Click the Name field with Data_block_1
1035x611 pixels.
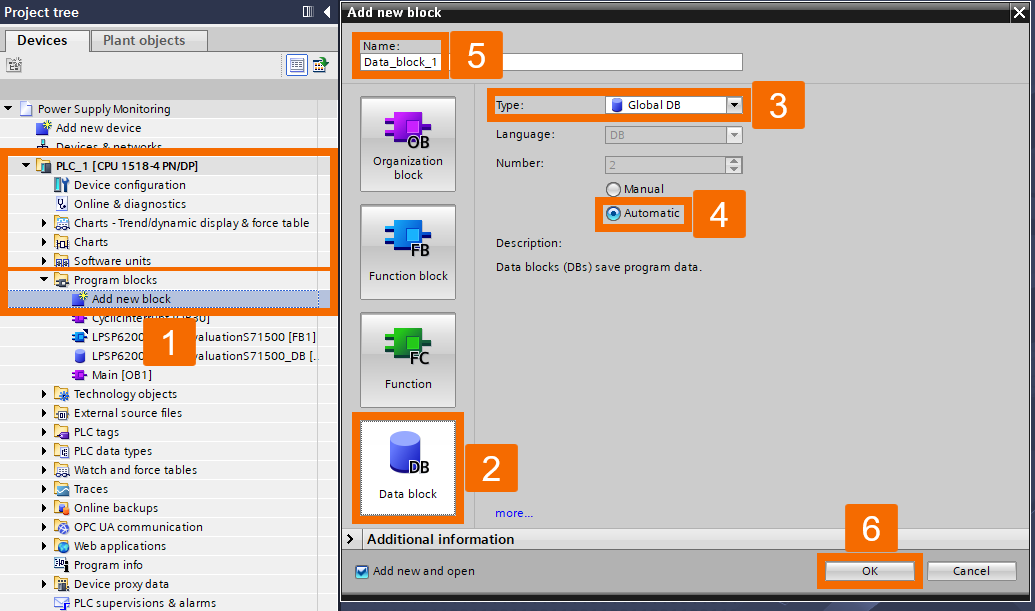552,62
